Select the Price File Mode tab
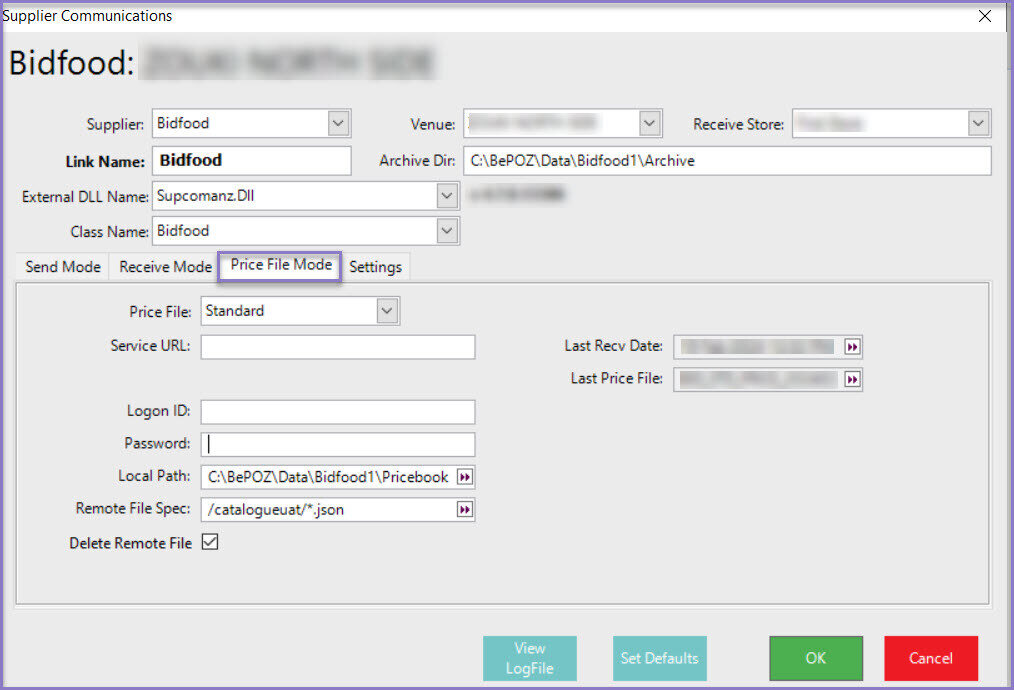The height and width of the screenshot is (690, 1014). point(281,265)
